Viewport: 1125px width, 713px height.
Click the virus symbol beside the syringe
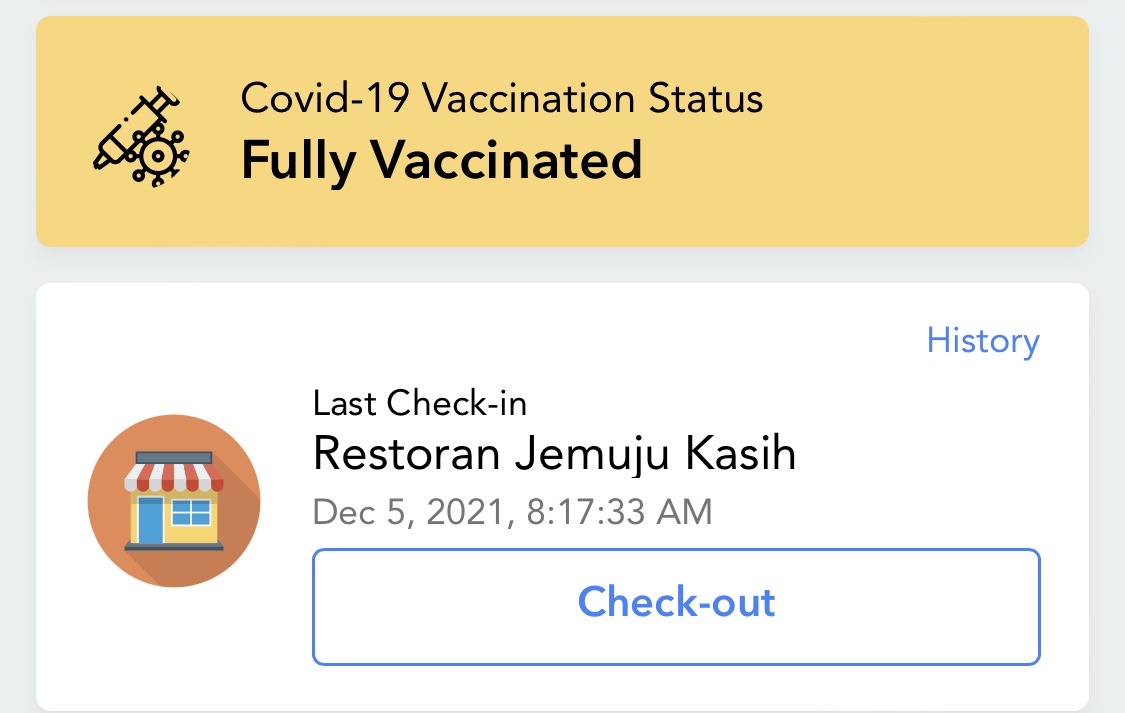[x=158, y=158]
